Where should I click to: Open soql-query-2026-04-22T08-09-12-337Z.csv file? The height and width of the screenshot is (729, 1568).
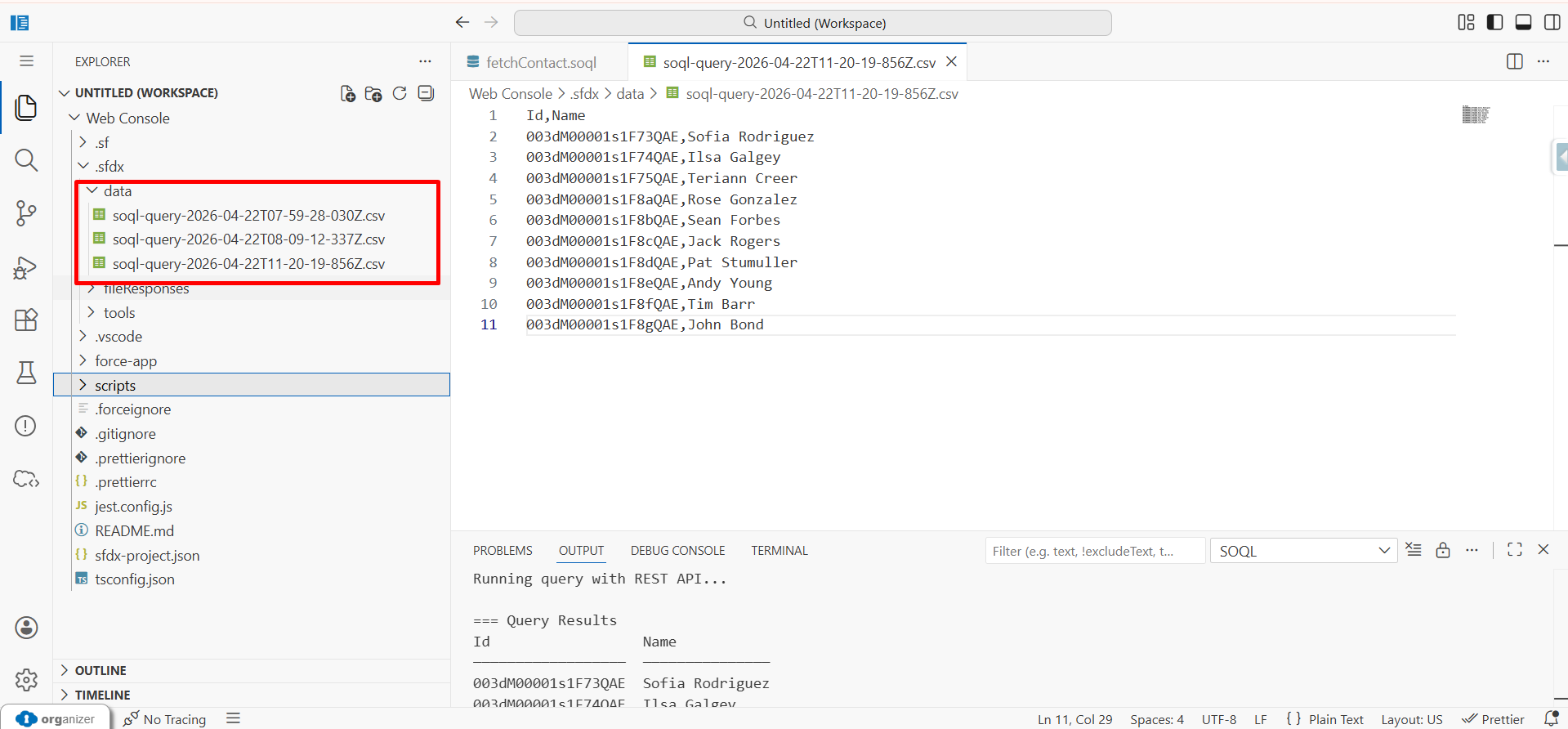click(x=252, y=239)
